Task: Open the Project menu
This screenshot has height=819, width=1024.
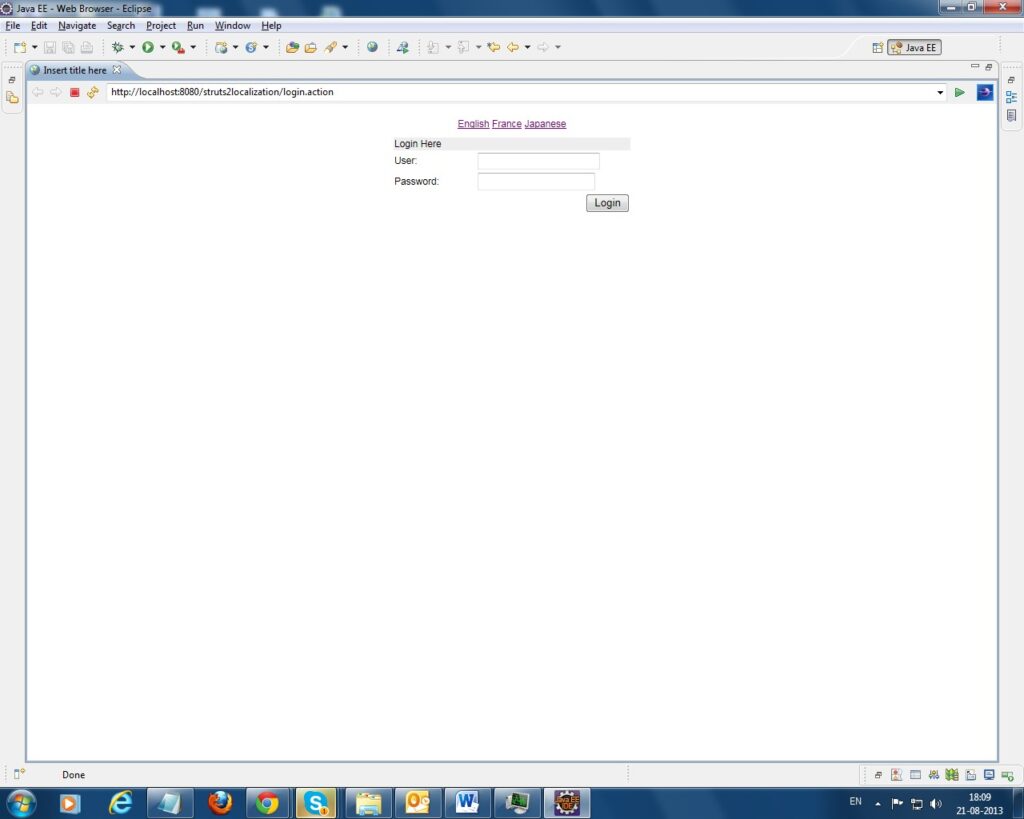Action: click(161, 25)
